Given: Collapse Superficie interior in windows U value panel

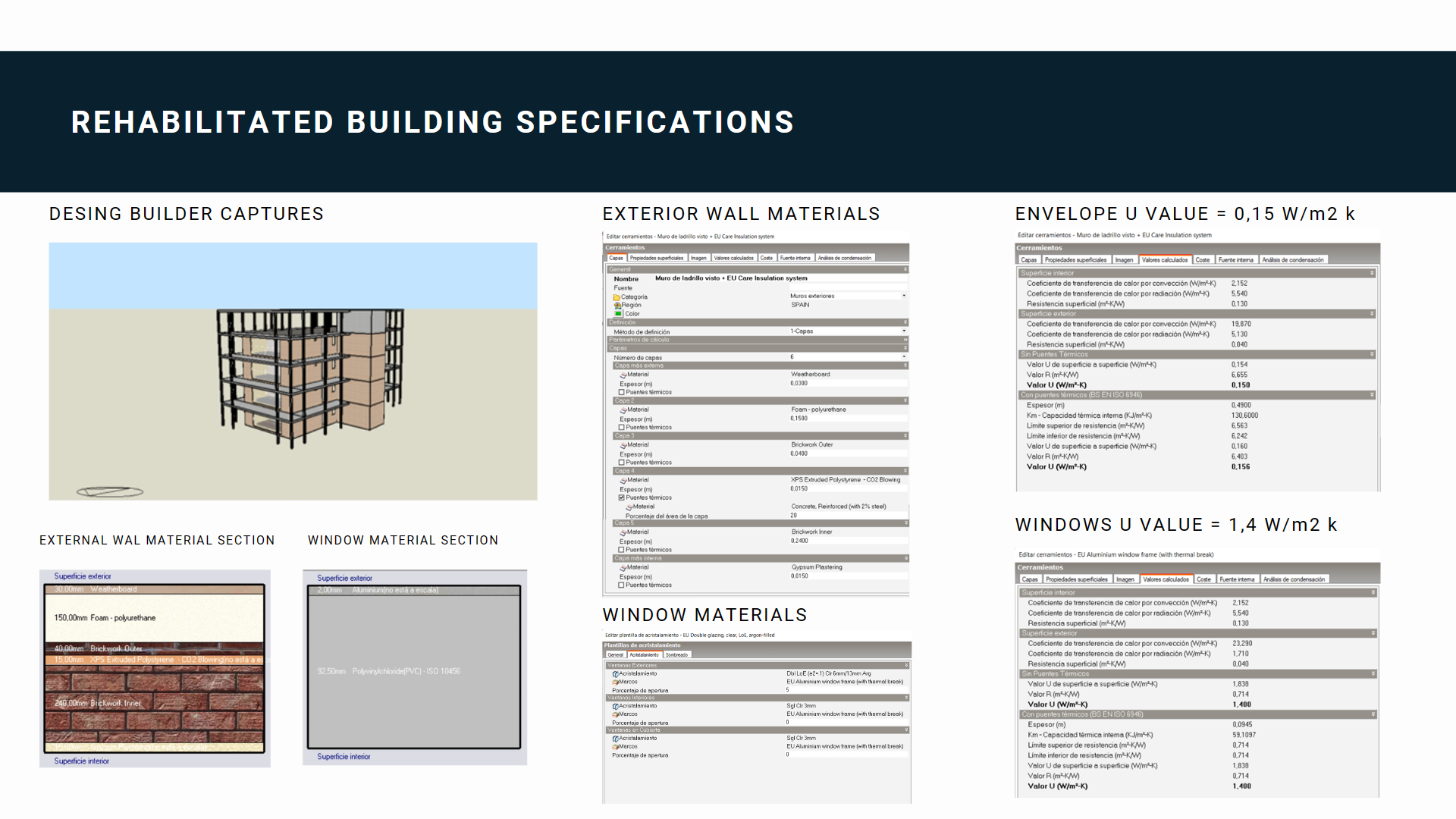Looking at the screenshot, I should point(1373,593).
